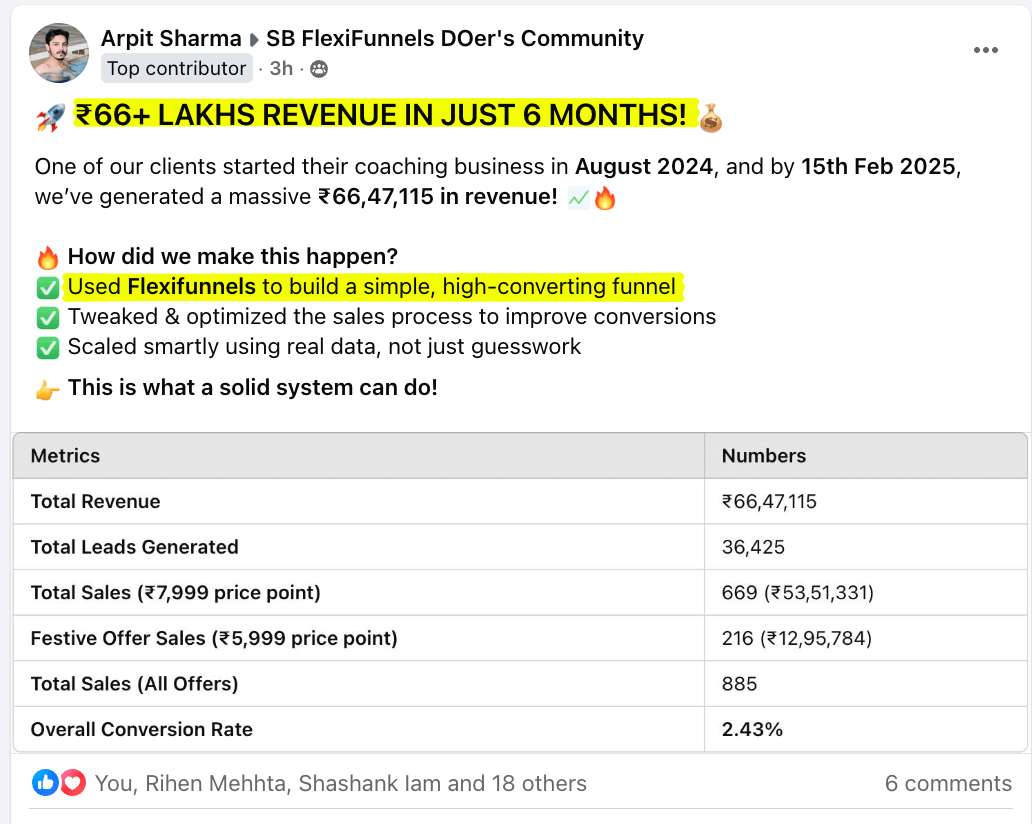Open the SB FlexiFunnels DOer's Community group
This screenshot has width=1032, height=824.
coord(453,39)
